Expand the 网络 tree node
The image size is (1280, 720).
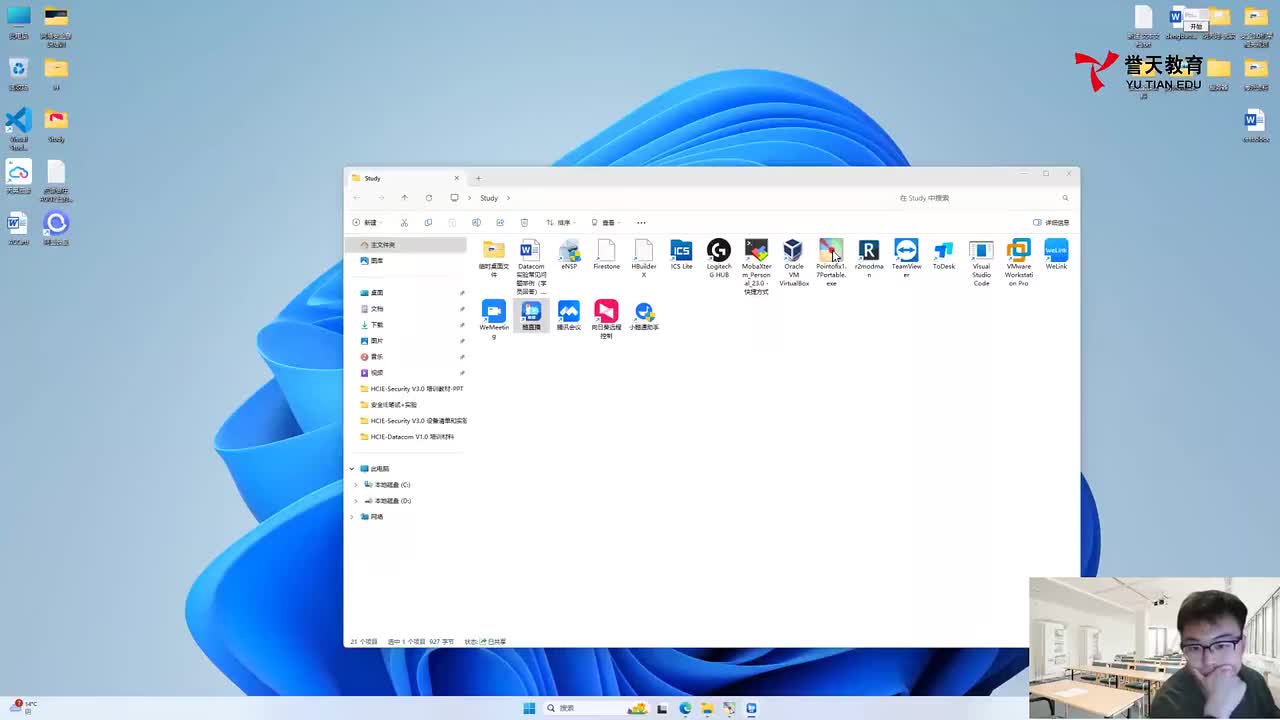click(x=352, y=517)
